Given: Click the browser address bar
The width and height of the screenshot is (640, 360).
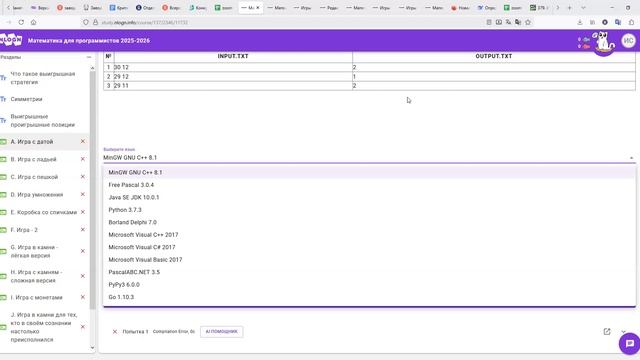Looking at the screenshot, I should pos(286,22).
